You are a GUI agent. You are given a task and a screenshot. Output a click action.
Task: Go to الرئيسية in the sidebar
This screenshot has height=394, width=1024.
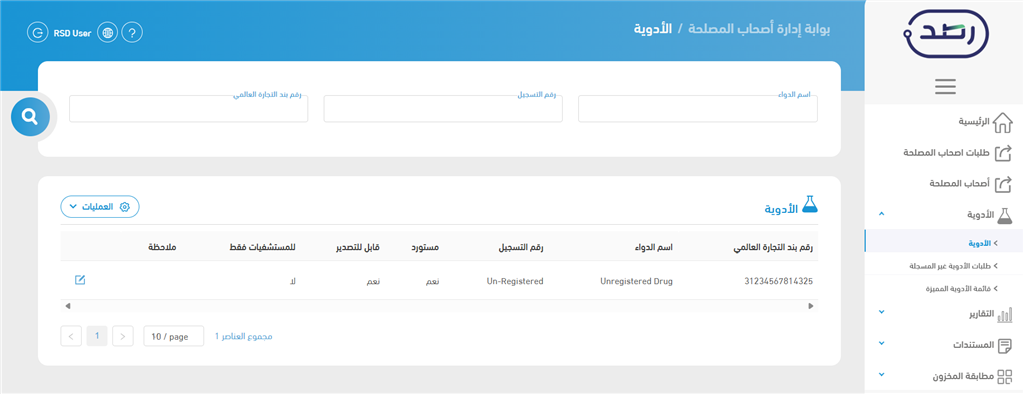[x=974, y=122]
